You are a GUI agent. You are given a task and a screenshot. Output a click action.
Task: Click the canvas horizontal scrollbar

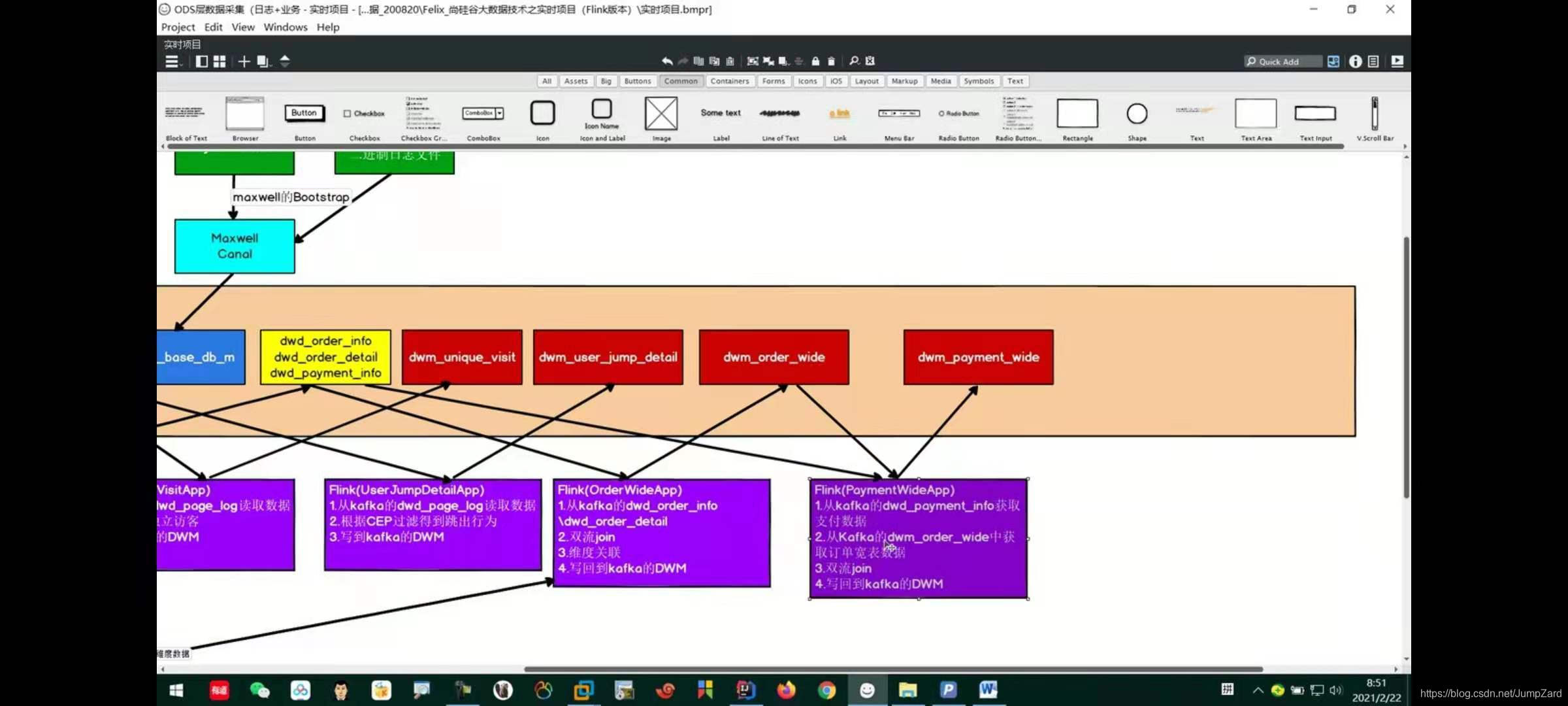[892, 669]
